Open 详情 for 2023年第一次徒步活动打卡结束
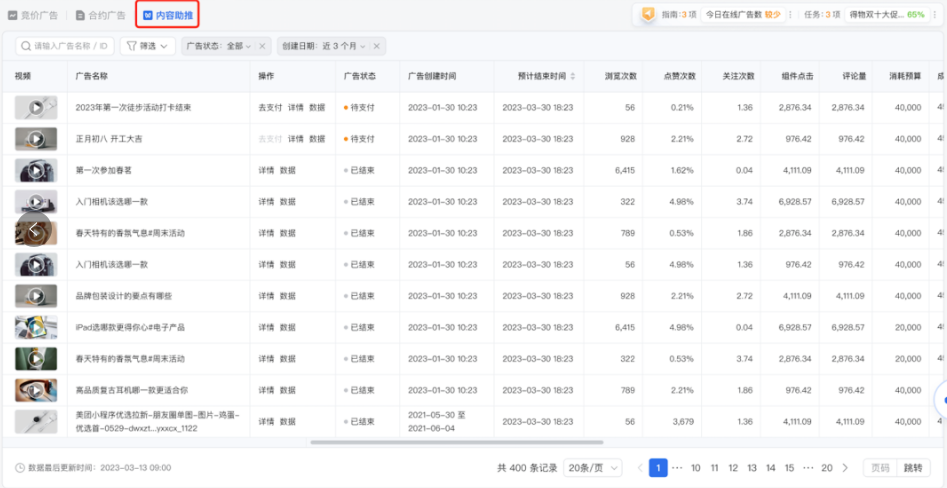This screenshot has width=947, height=488. pos(295,108)
